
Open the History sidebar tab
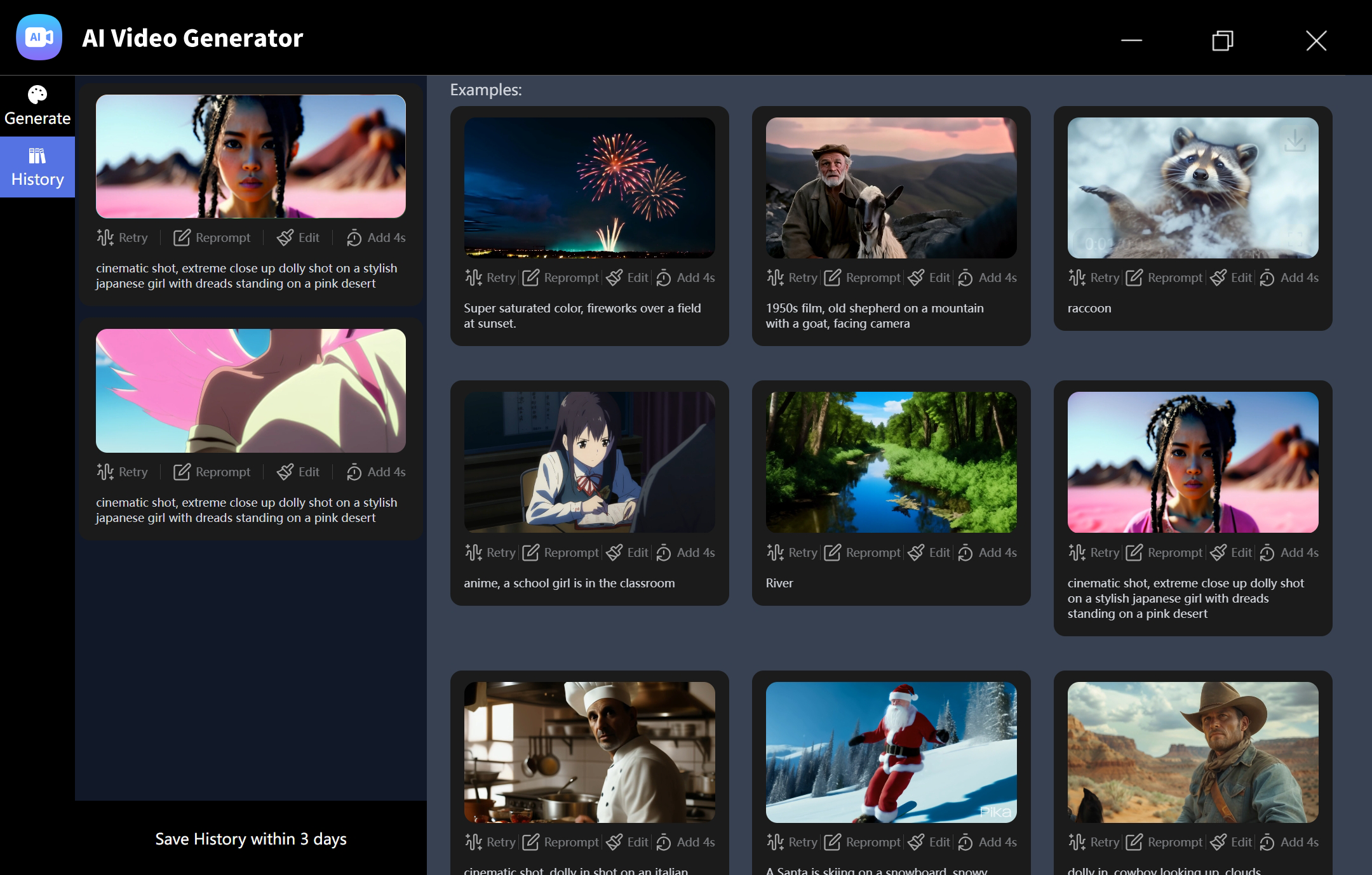[x=37, y=167]
